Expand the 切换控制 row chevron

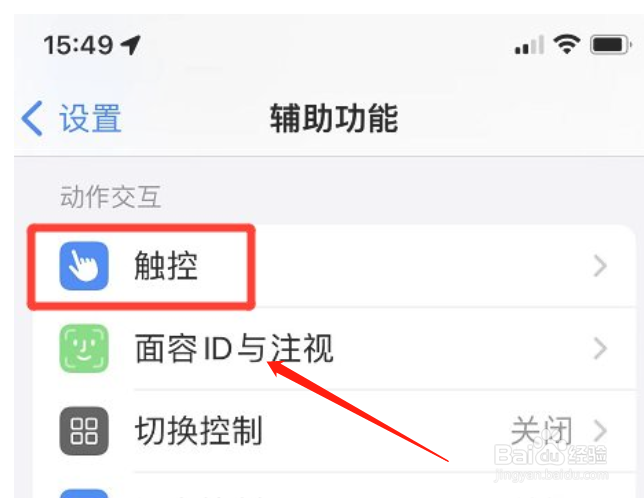pyautogui.click(x=600, y=431)
